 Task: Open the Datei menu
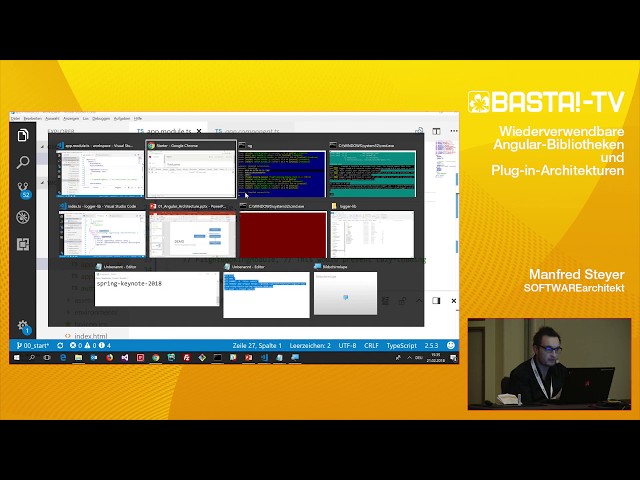(15, 118)
